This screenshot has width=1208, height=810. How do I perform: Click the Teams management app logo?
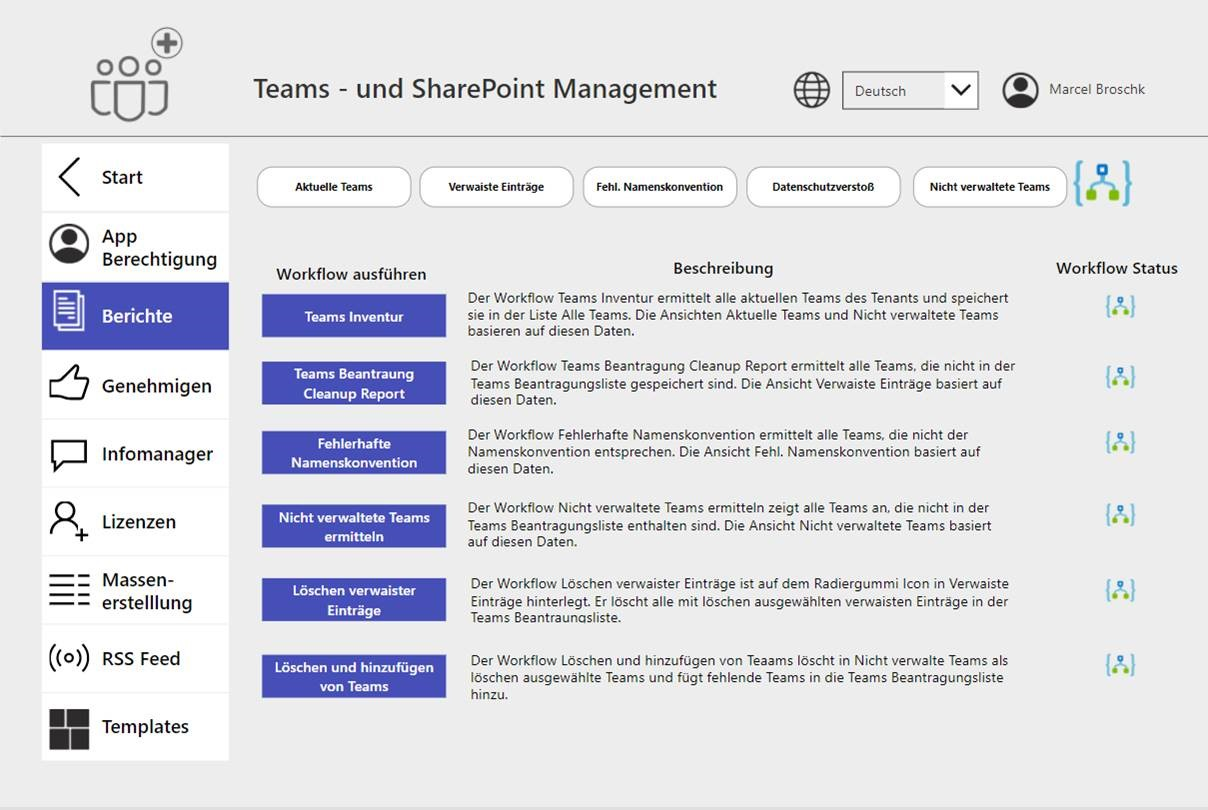tap(133, 76)
